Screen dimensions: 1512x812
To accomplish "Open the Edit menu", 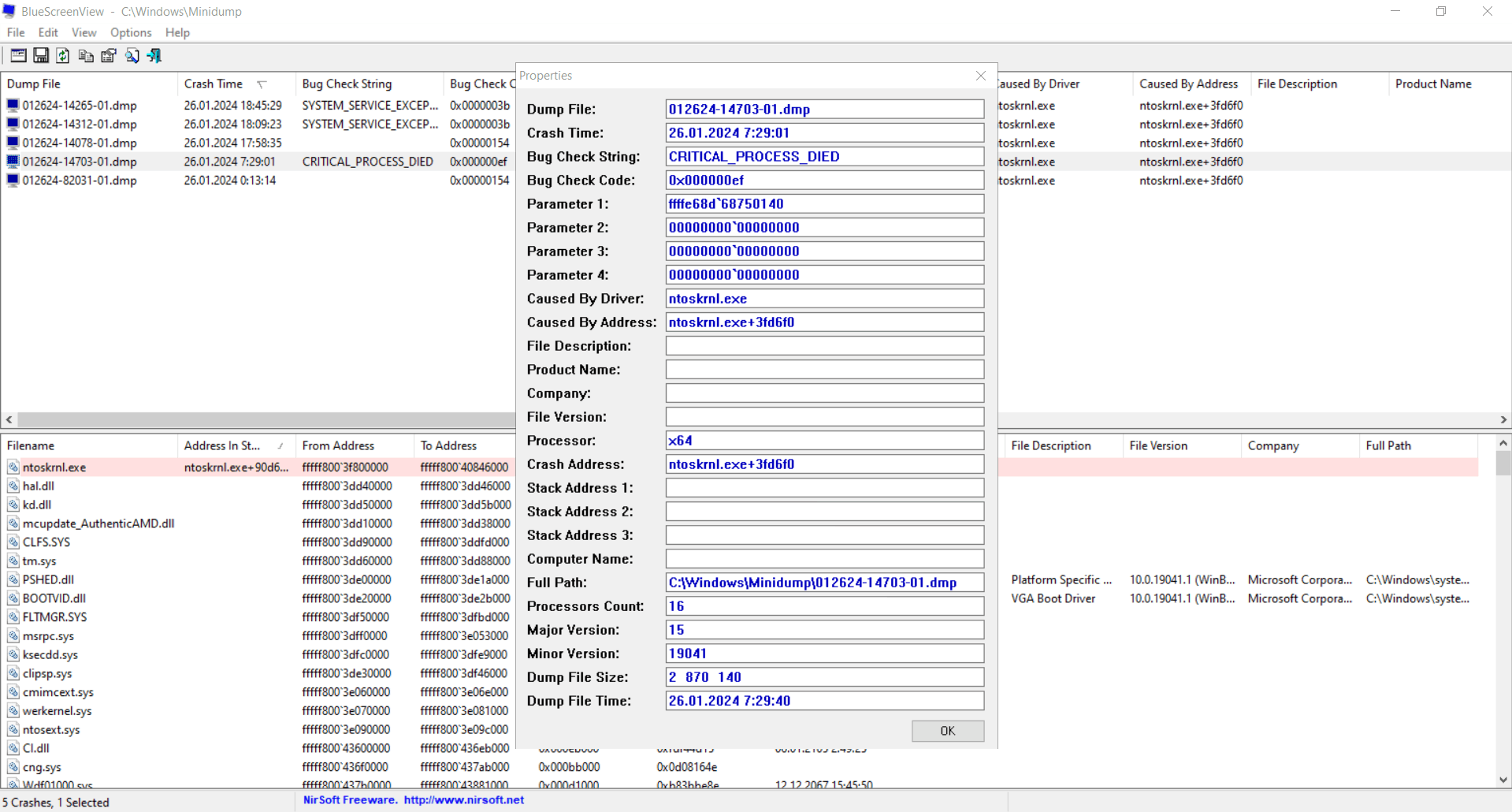I will (x=48, y=32).
